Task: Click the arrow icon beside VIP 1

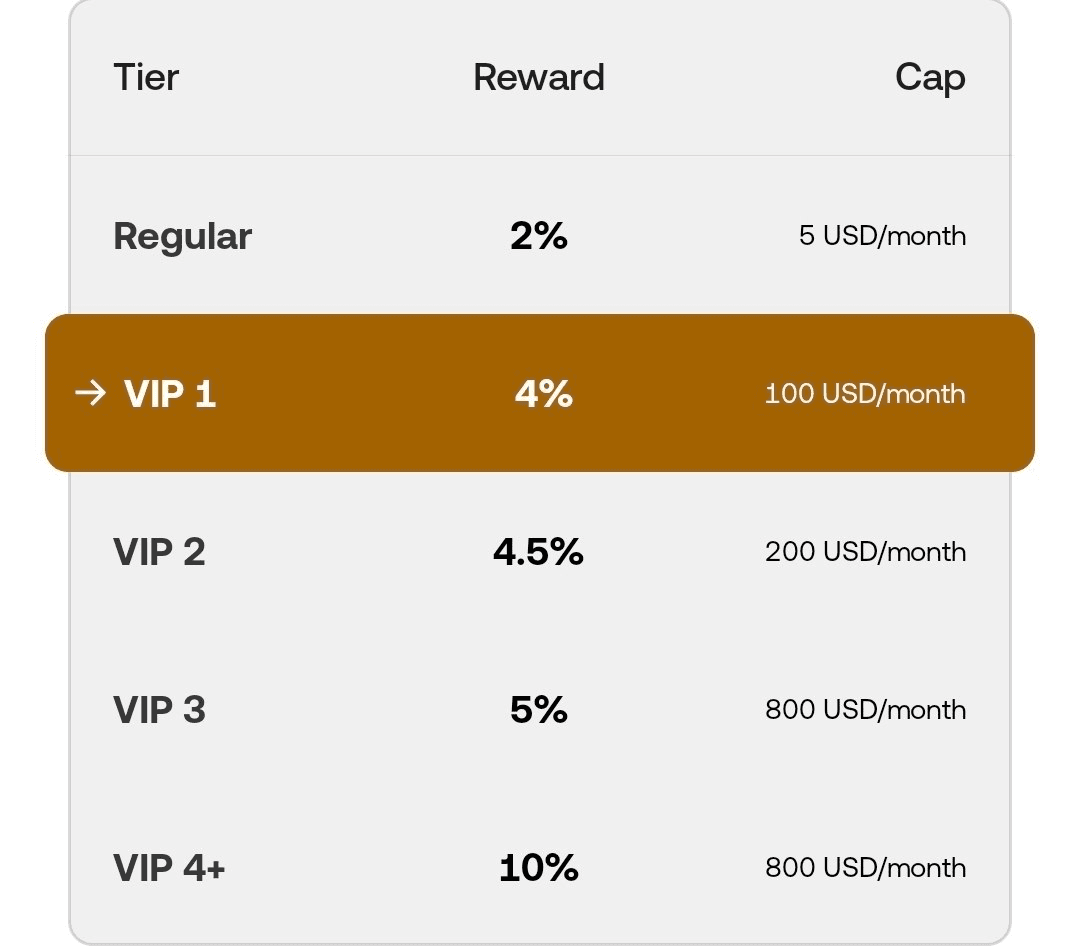Action: click(90, 393)
